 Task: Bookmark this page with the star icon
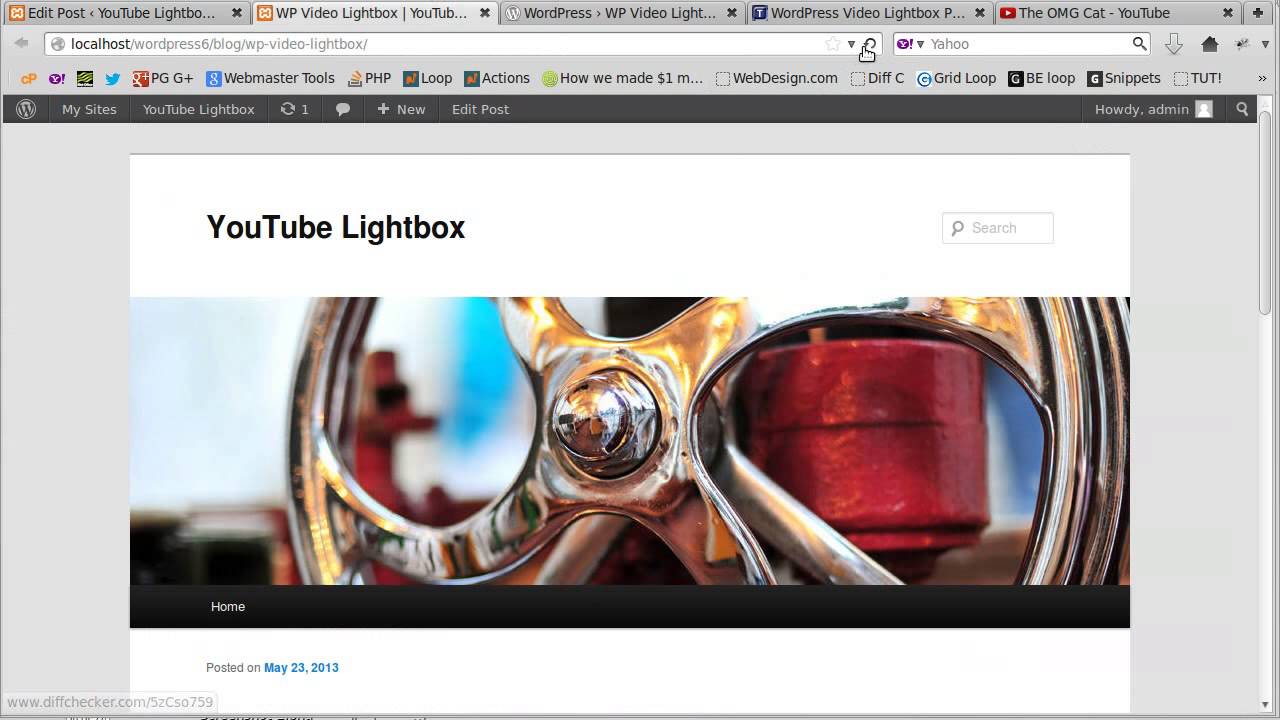point(832,44)
